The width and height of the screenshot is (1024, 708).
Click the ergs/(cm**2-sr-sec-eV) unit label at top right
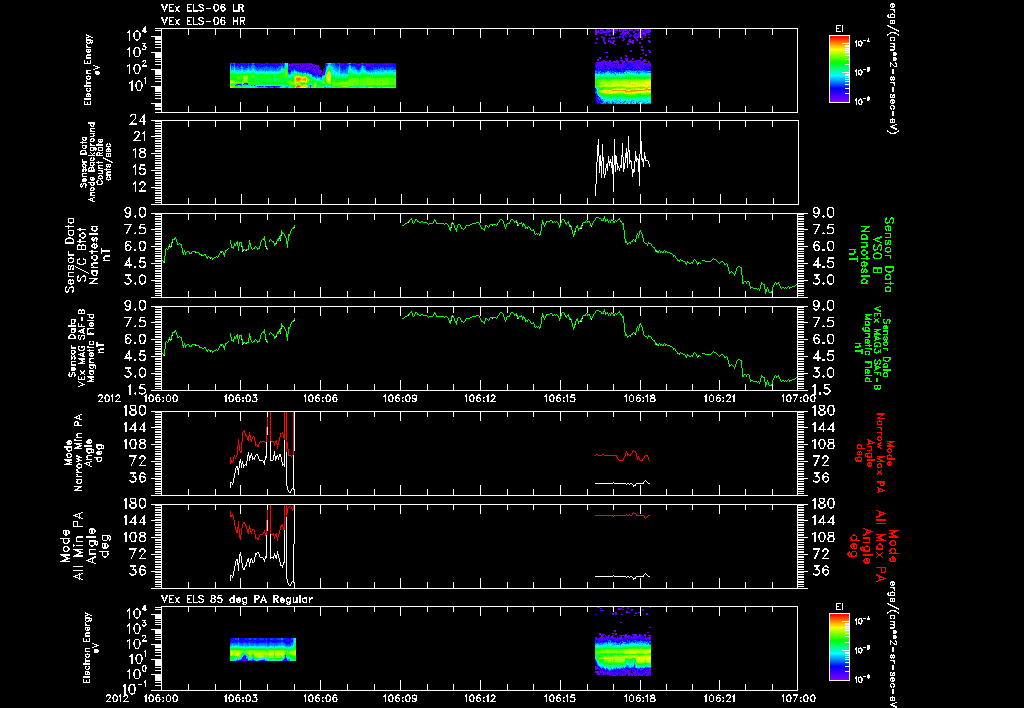tap(891, 68)
